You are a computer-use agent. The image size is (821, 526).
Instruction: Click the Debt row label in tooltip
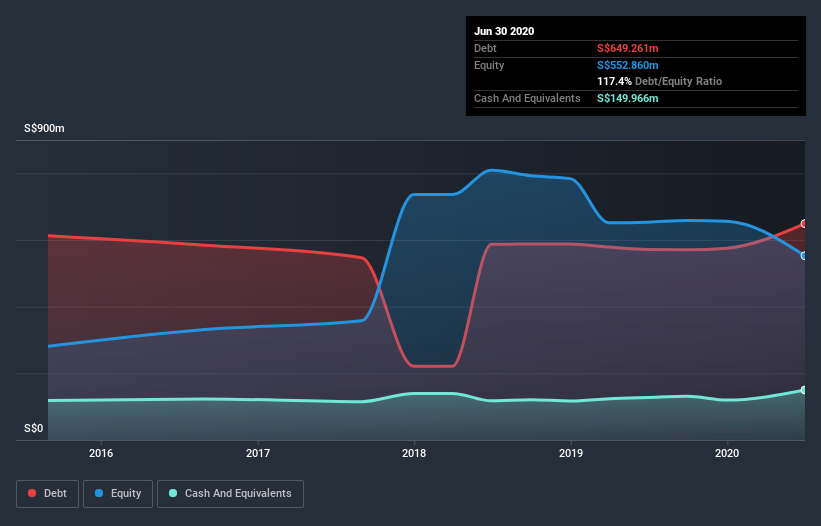(x=485, y=48)
